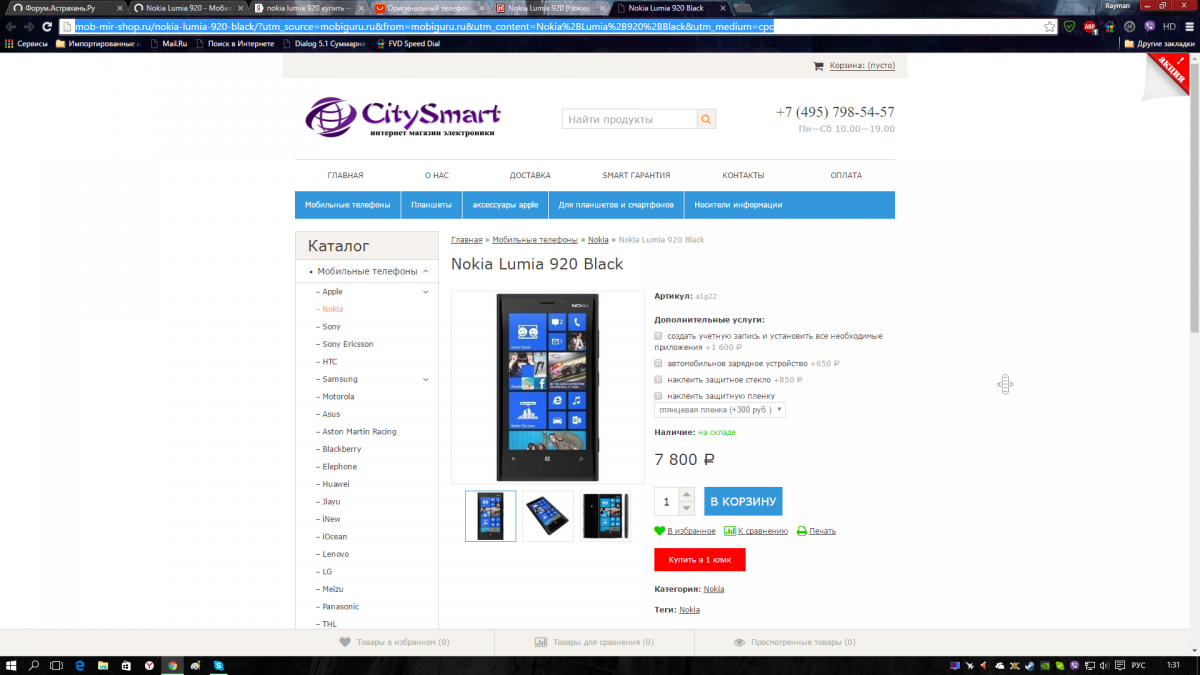Click the CitySmart logo
The height and width of the screenshot is (675, 1200).
403,117
